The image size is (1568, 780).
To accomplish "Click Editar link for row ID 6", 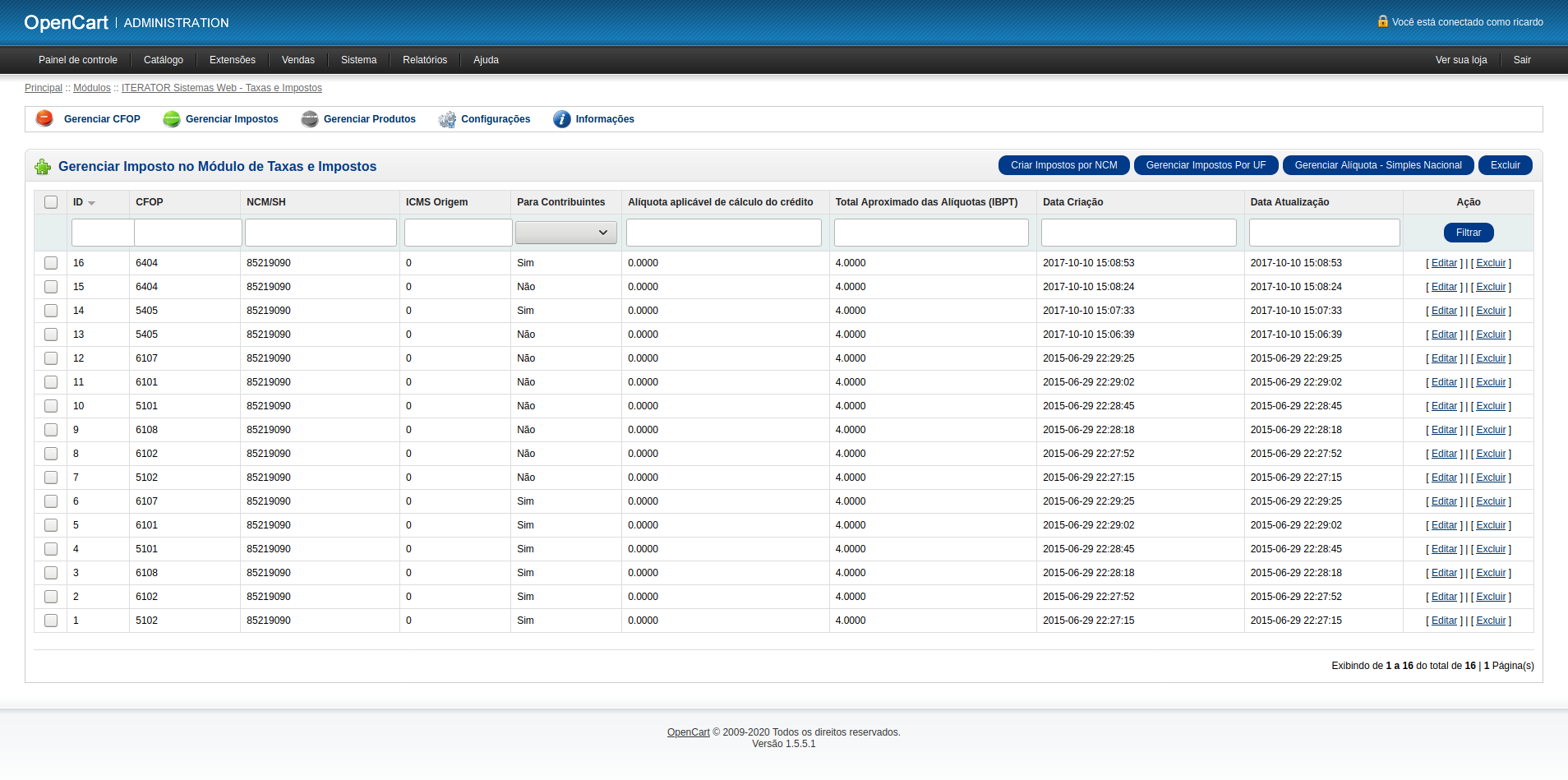I will point(1444,501).
